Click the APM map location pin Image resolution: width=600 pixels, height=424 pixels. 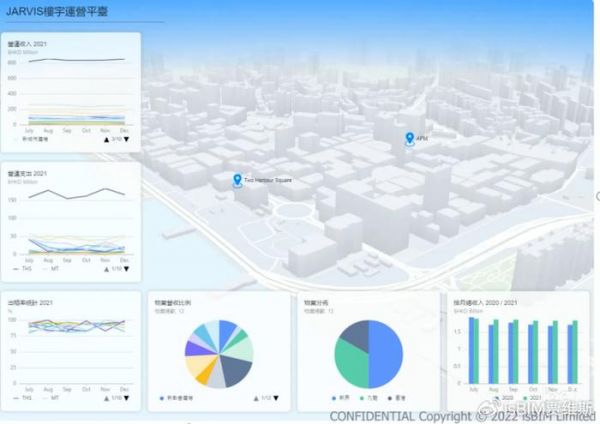(409, 138)
